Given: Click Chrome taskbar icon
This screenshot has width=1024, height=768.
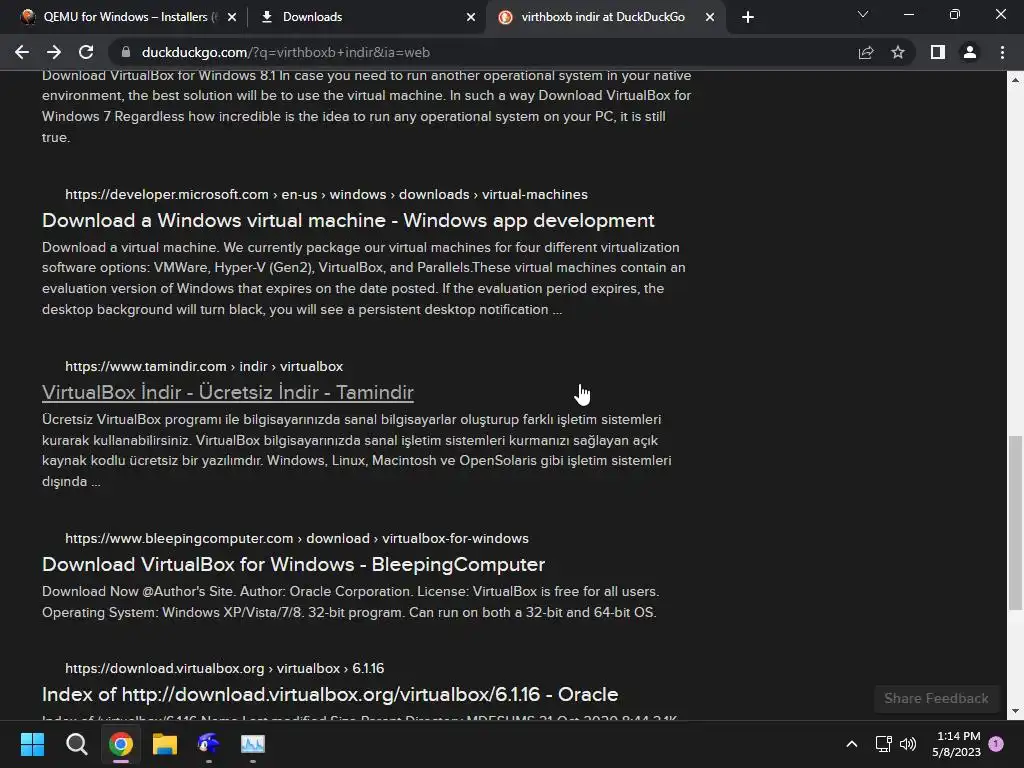Looking at the screenshot, I should (x=121, y=744).
